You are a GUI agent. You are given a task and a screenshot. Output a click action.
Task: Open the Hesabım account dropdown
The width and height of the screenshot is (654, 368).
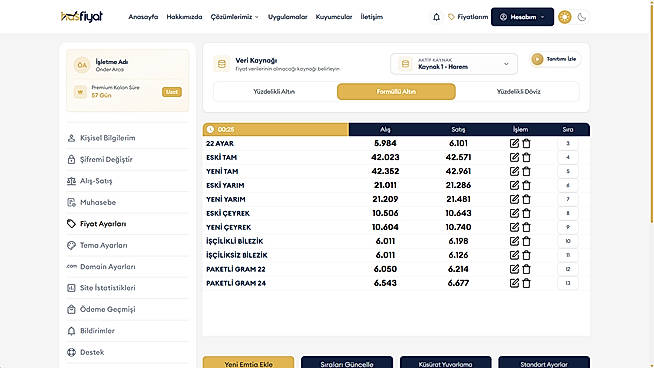(522, 17)
